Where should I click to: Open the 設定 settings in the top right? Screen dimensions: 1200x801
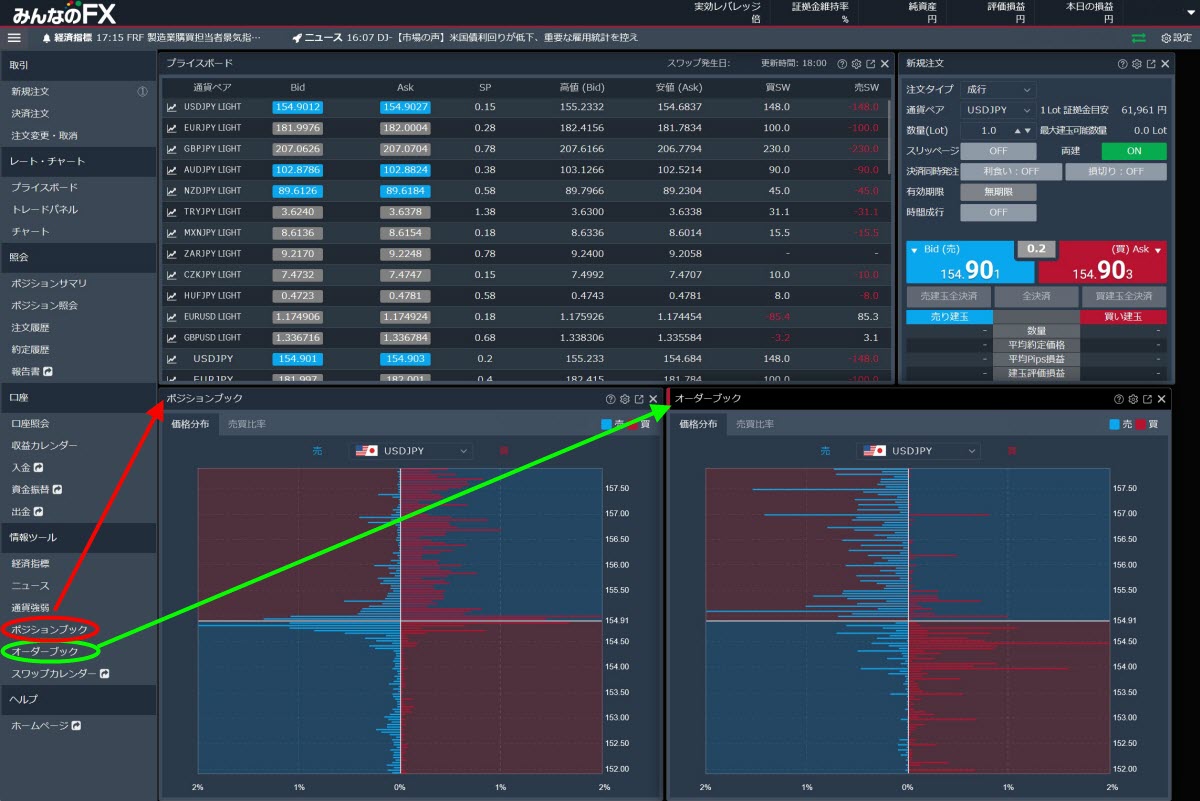[x=1176, y=38]
